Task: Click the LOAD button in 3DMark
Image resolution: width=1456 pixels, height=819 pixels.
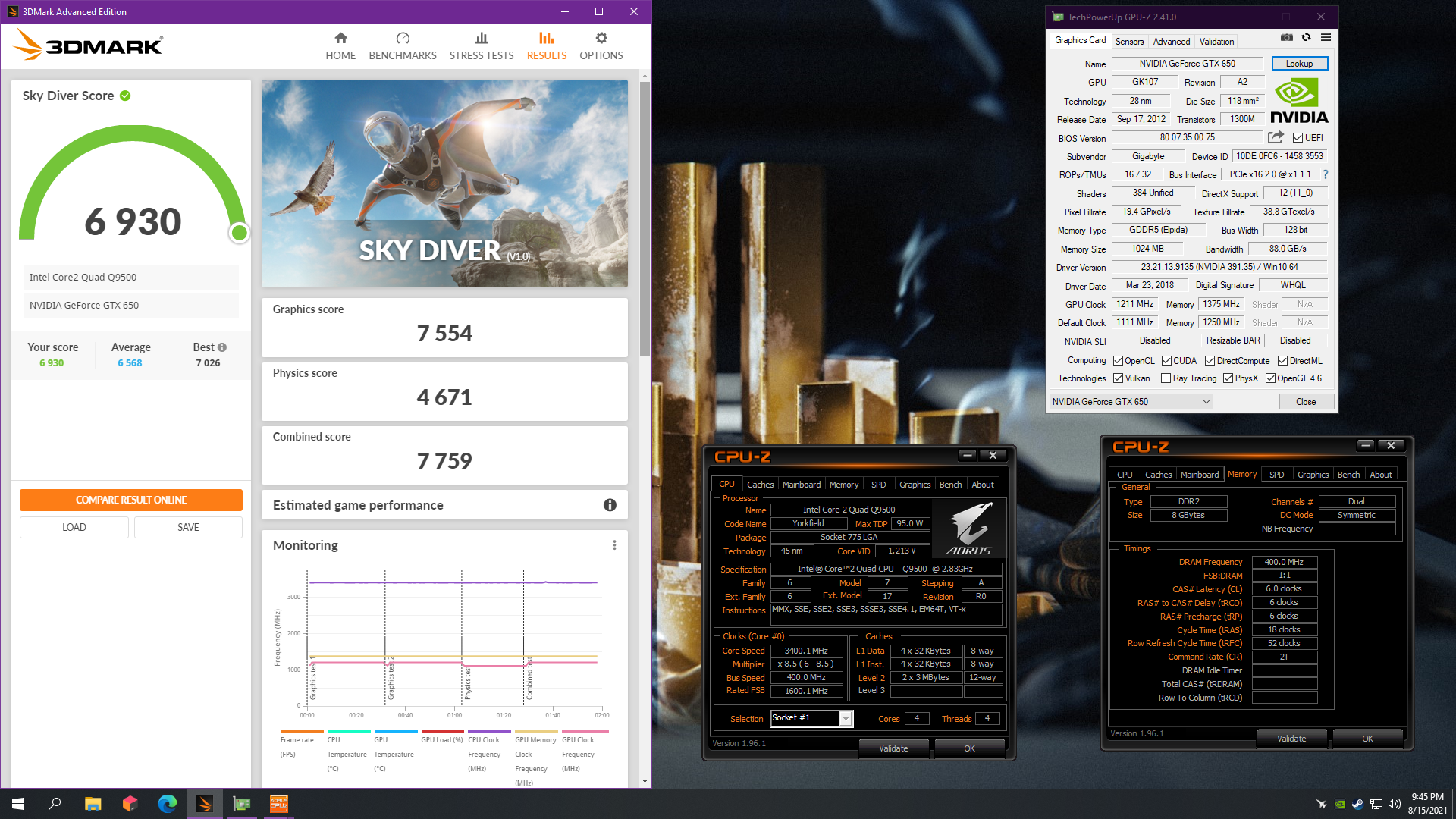Action: (74, 527)
